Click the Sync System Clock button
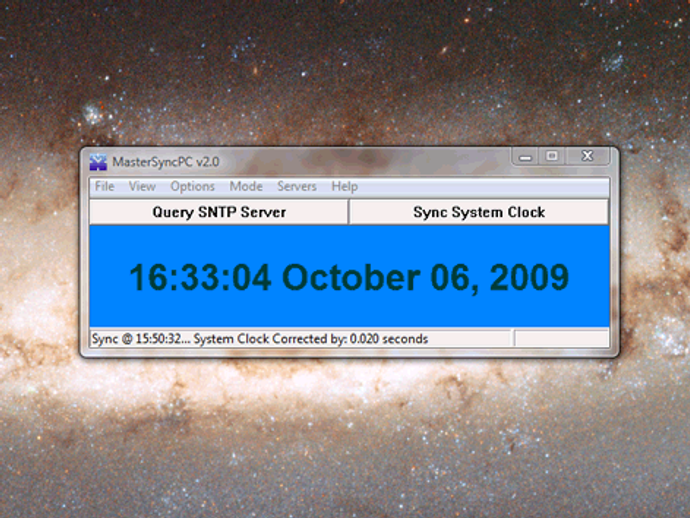This screenshot has width=690, height=518. click(x=479, y=212)
